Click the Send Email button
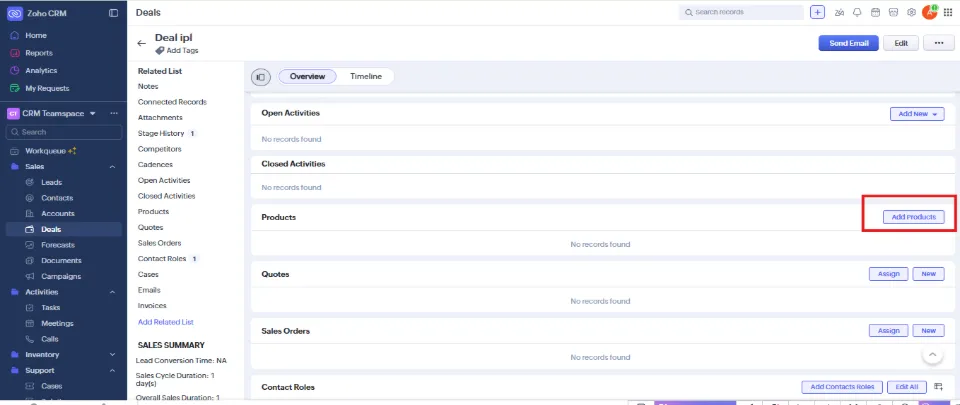 pyautogui.click(x=849, y=43)
